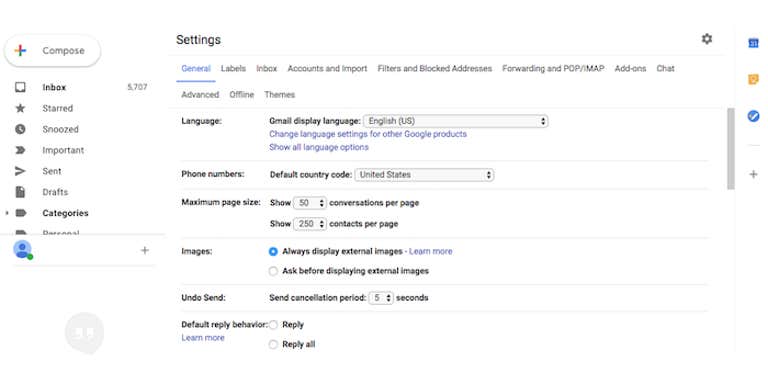Click the Compose button
This screenshot has width=768, height=384.
coord(52,50)
